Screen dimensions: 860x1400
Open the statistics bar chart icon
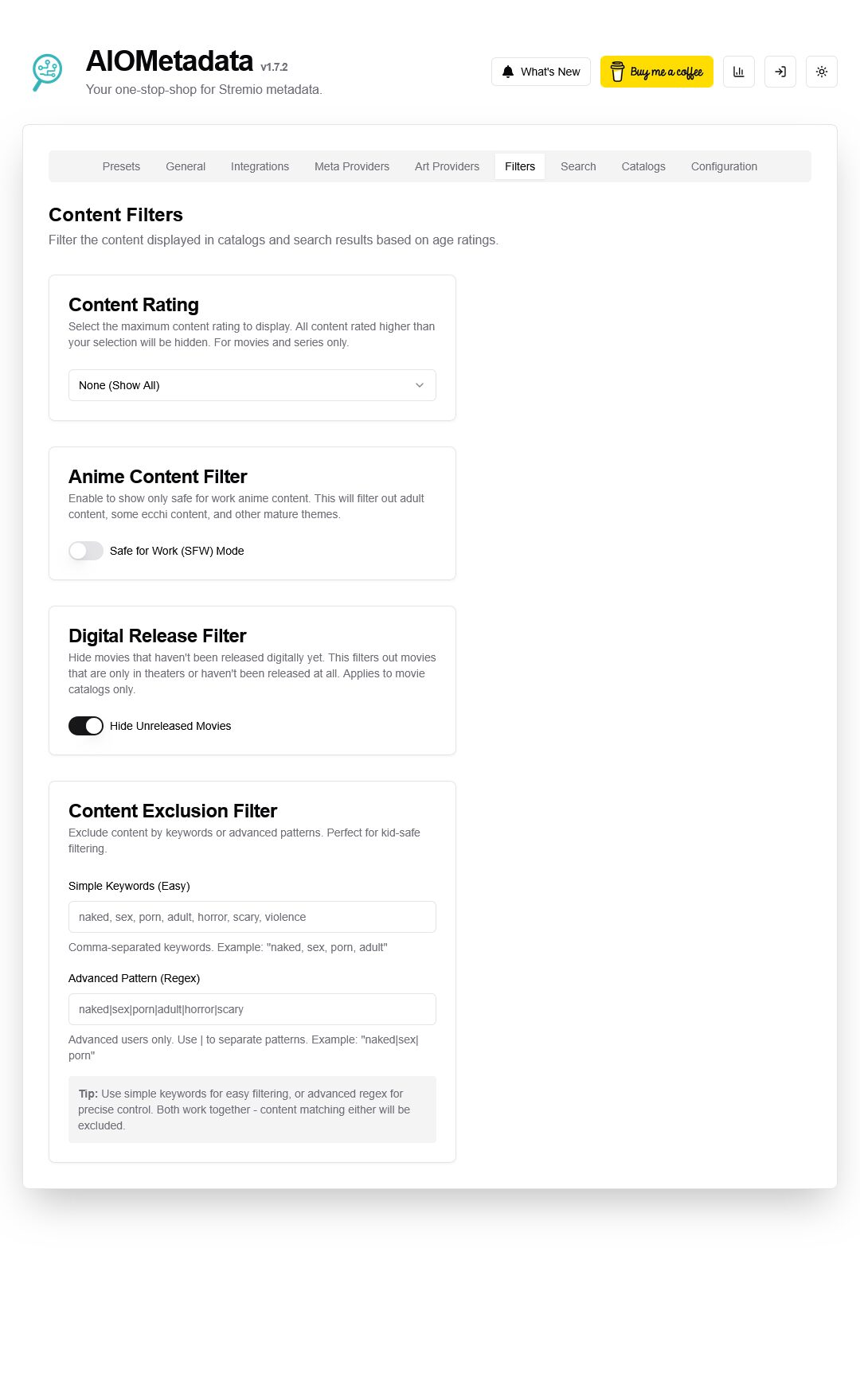click(x=739, y=72)
